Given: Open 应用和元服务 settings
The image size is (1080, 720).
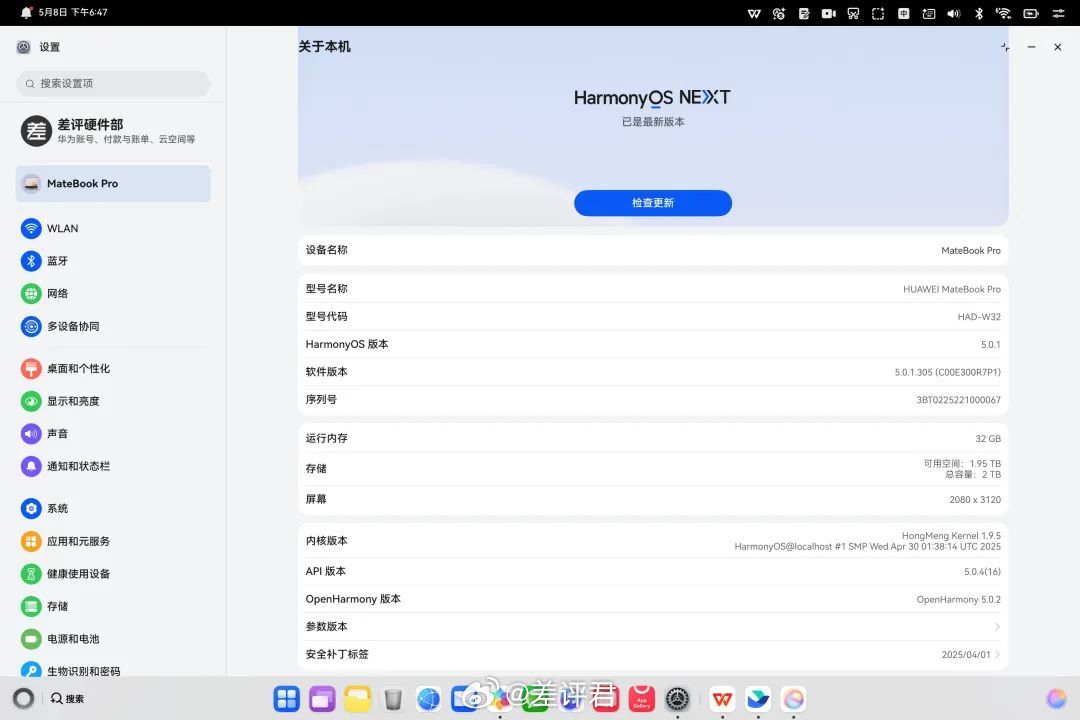Looking at the screenshot, I should pyautogui.click(x=114, y=541).
